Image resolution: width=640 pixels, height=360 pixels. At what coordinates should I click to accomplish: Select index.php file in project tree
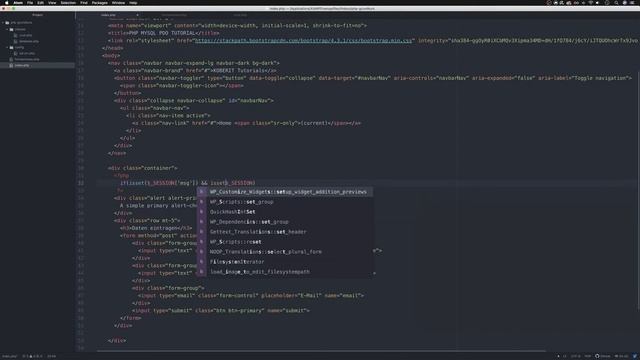[x=37, y=65]
